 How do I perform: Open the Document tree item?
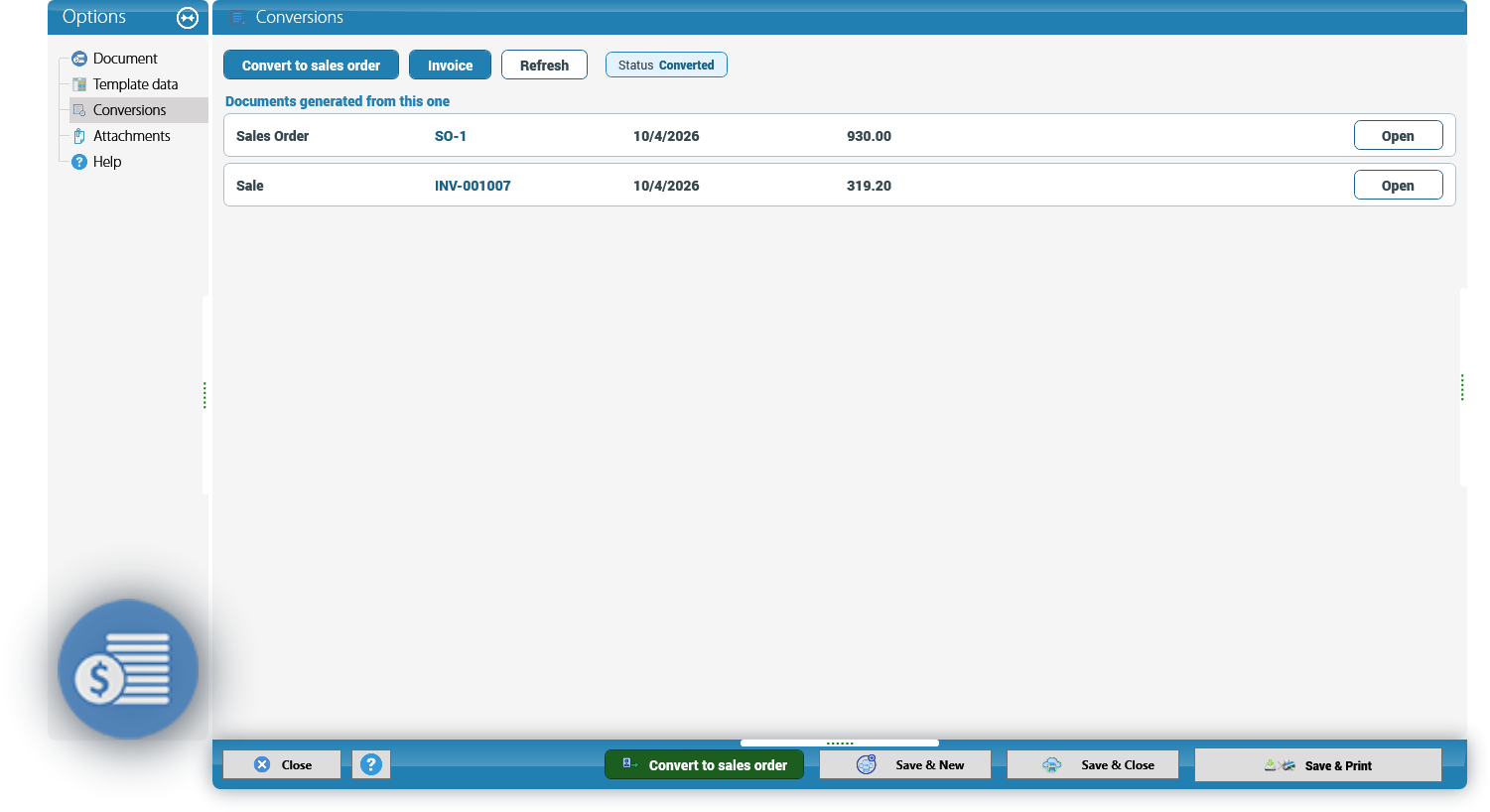[125, 59]
